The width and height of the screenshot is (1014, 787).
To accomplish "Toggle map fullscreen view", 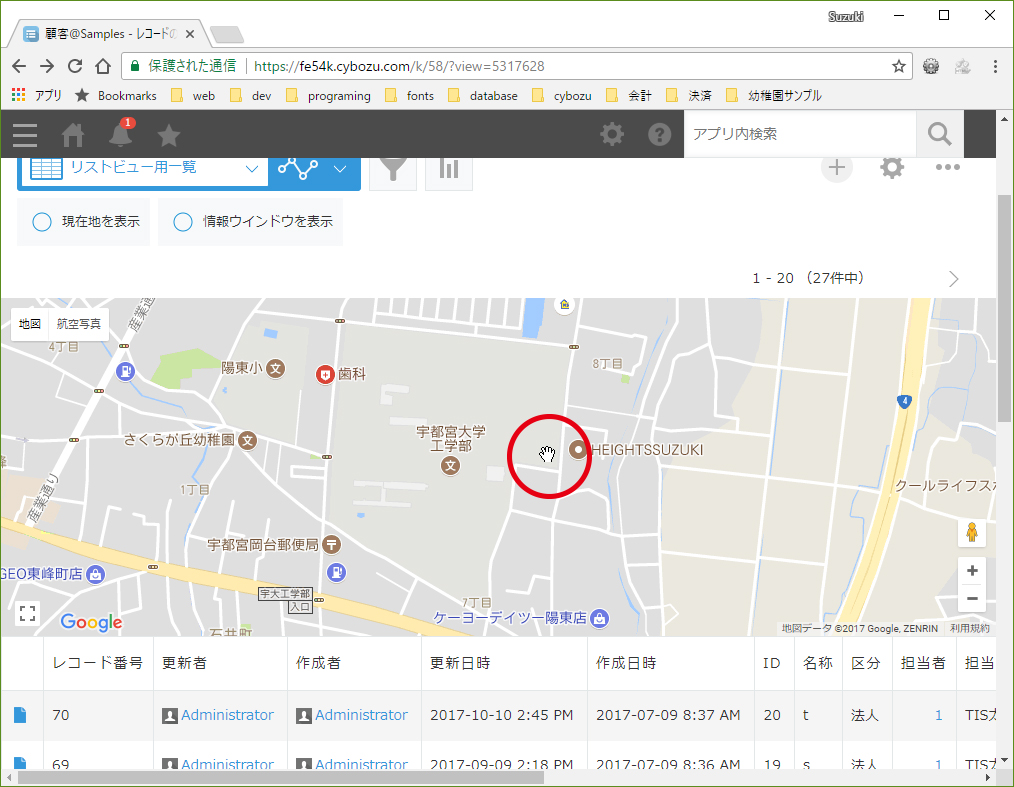I will click(27, 614).
